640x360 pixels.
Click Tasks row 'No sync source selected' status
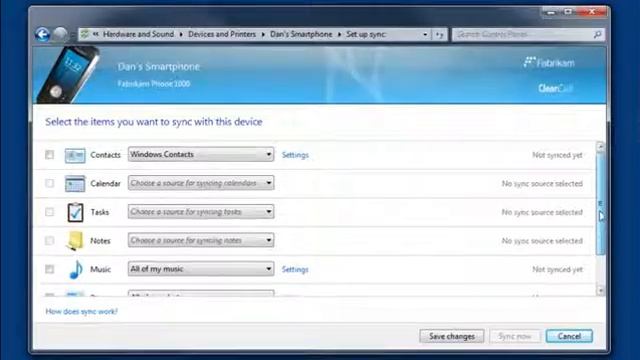pyautogui.click(x=542, y=212)
